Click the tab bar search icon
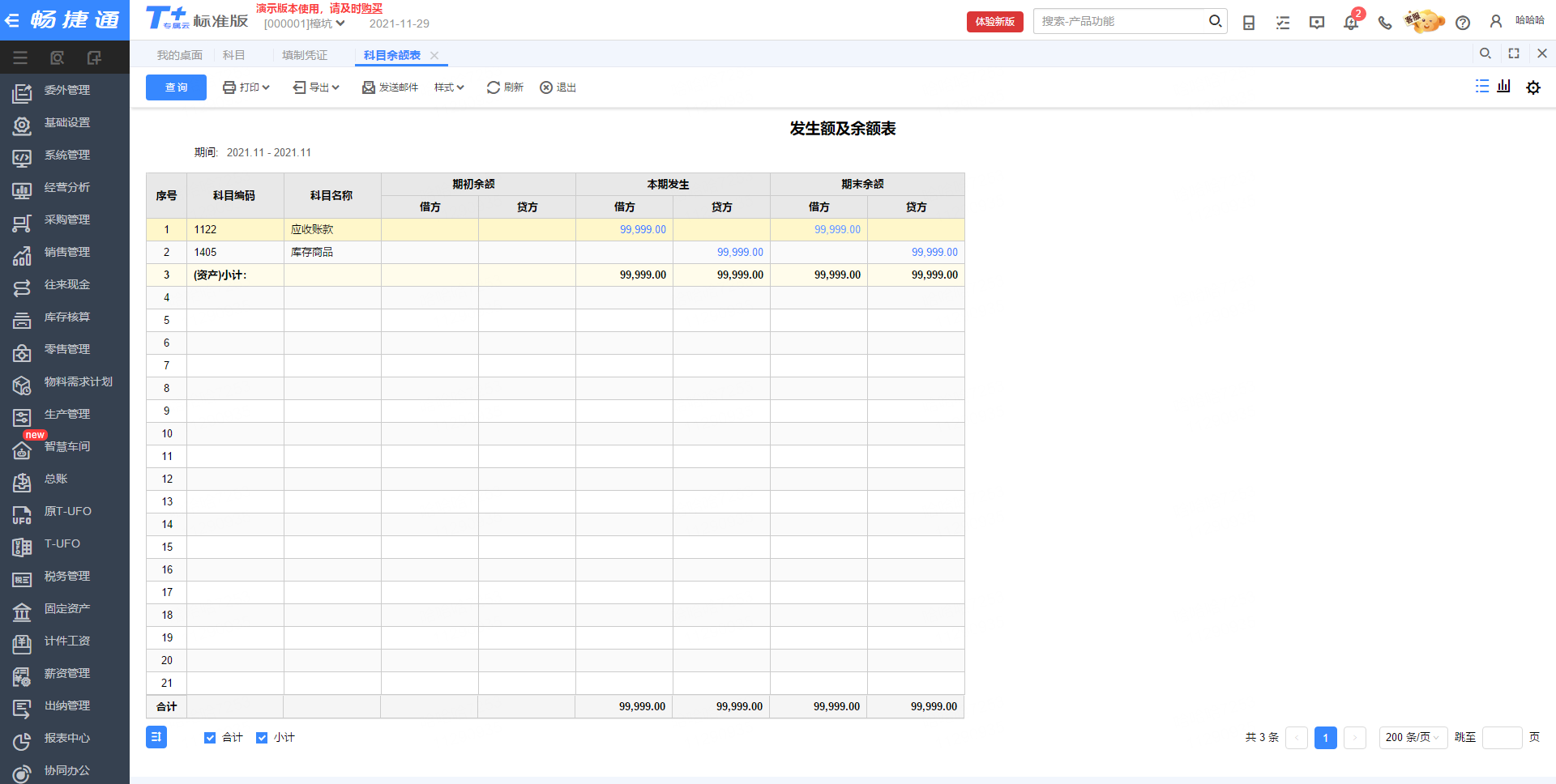The height and width of the screenshot is (784, 1556). click(x=1485, y=53)
